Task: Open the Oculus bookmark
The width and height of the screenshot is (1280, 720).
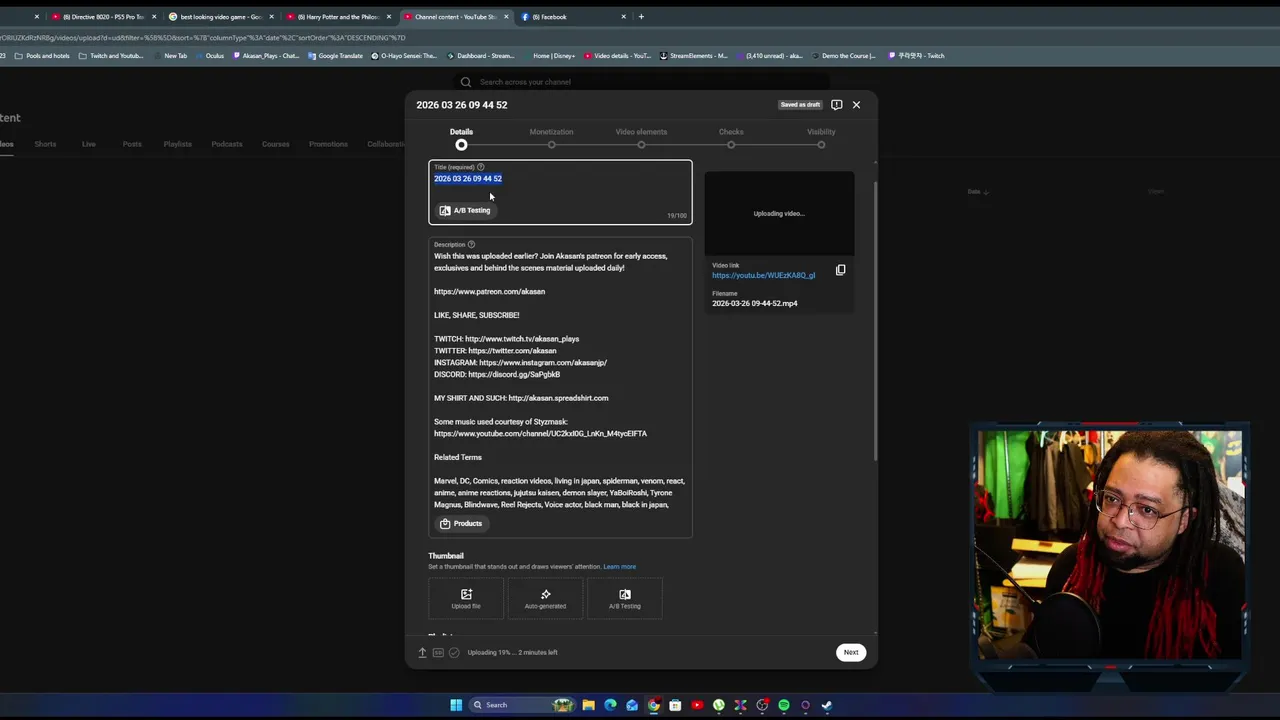Action: coord(209,56)
